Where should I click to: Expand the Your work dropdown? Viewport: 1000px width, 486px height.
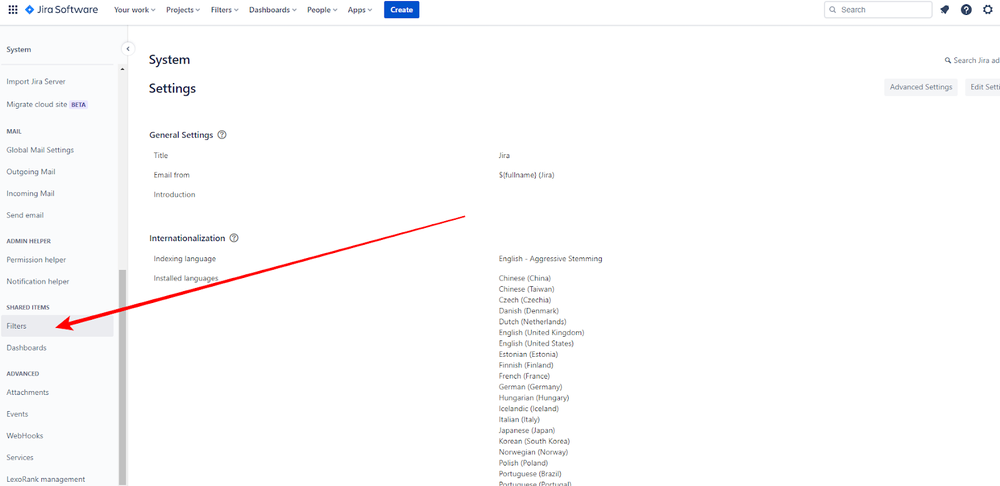[x=135, y=10]
